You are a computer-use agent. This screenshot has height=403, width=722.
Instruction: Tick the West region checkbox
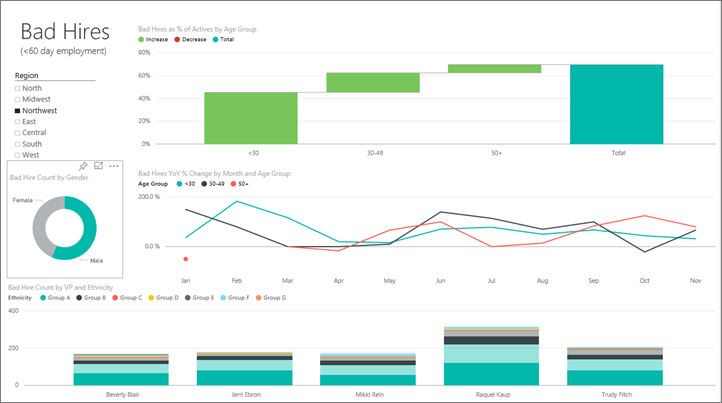tap(17, 155)
